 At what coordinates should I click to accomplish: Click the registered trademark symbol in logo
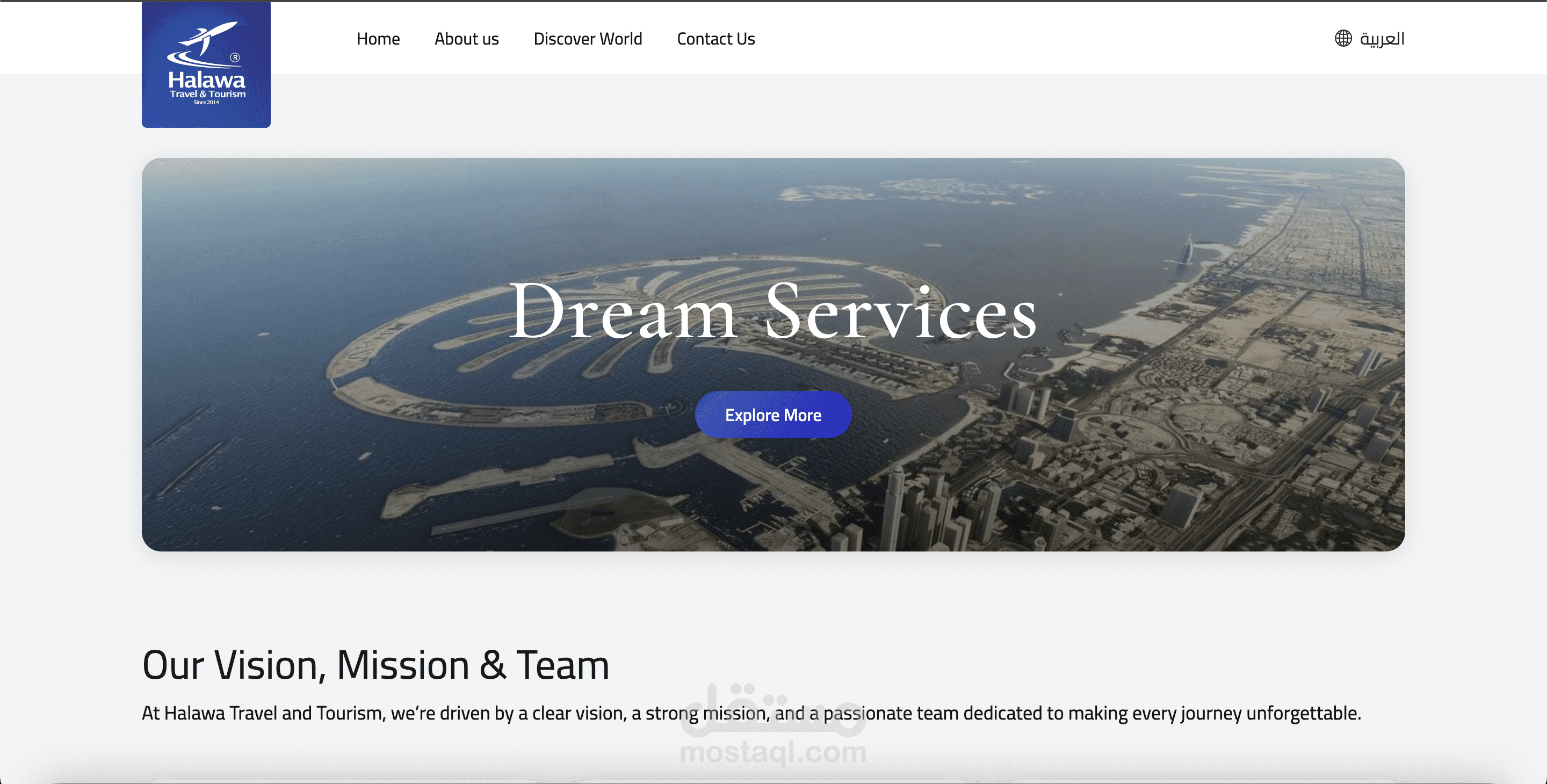pos(235,57)
